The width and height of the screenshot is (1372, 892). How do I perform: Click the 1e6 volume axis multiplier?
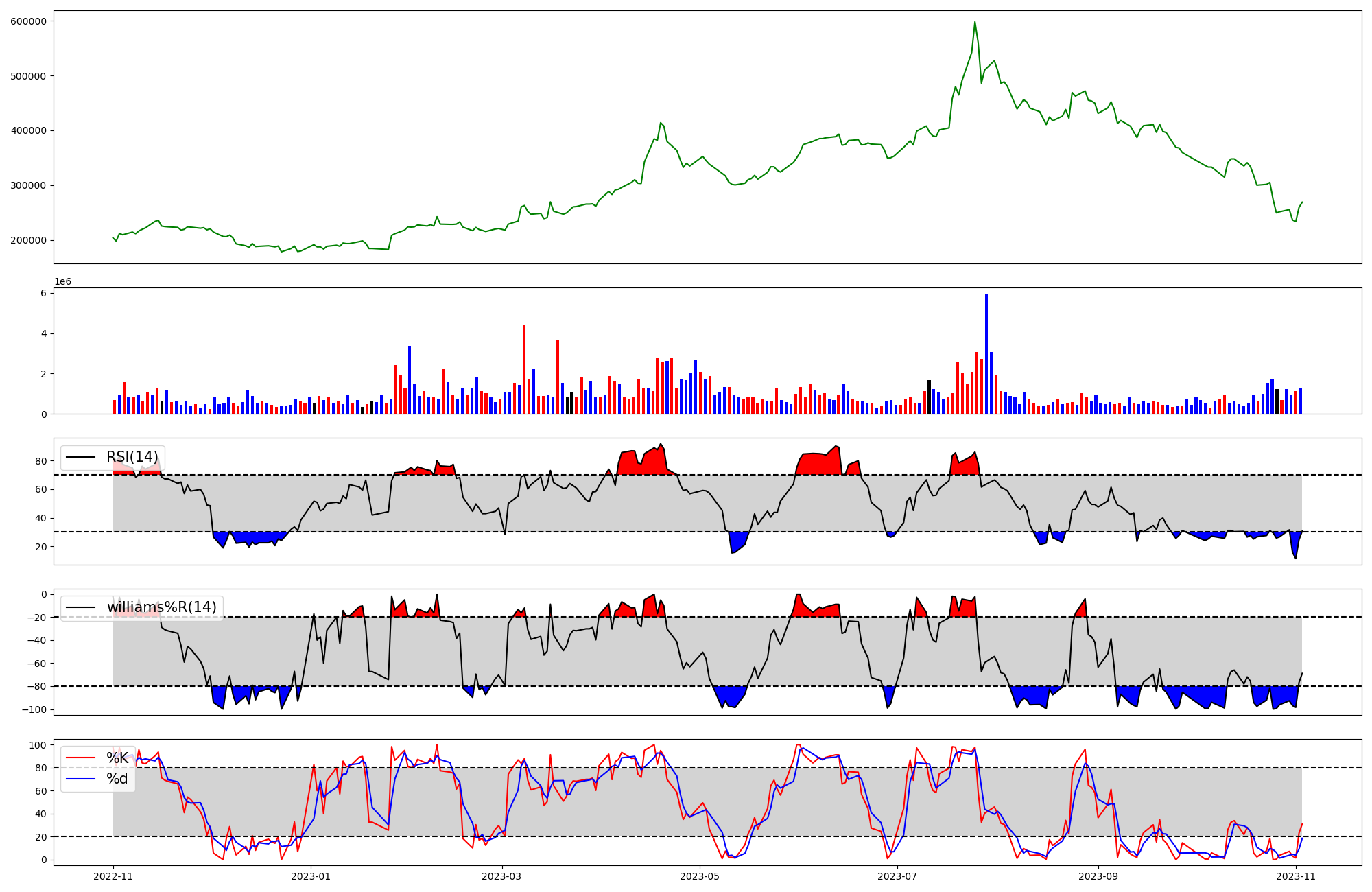[x=62, y=282]
